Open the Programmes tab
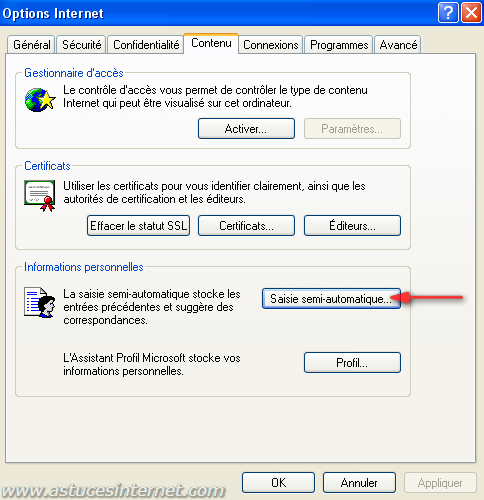Screen dimensions: 484x500 (x=339, y=44)
